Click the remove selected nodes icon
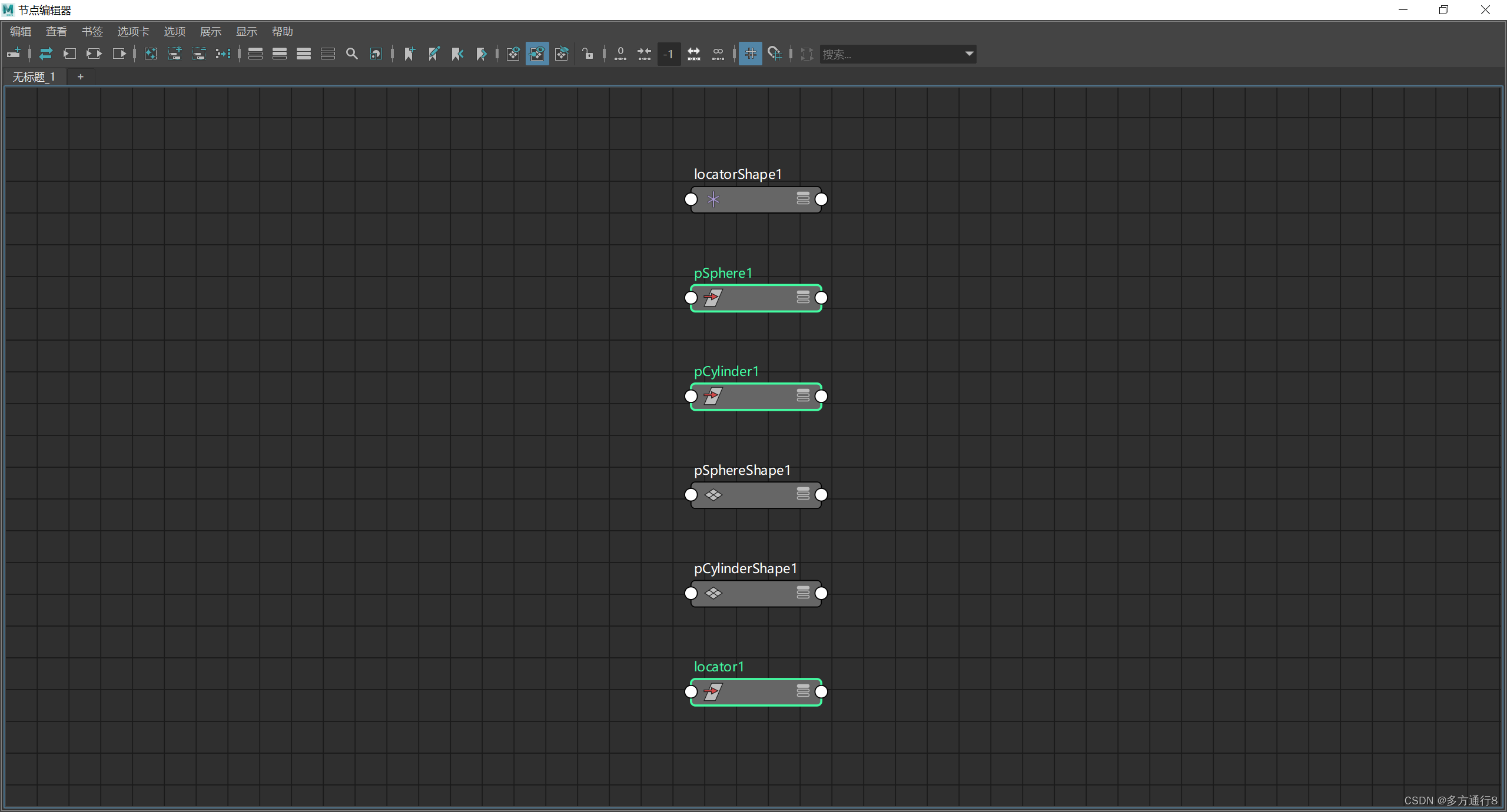This screenshot has height=812, width=1507. [199, 54]
